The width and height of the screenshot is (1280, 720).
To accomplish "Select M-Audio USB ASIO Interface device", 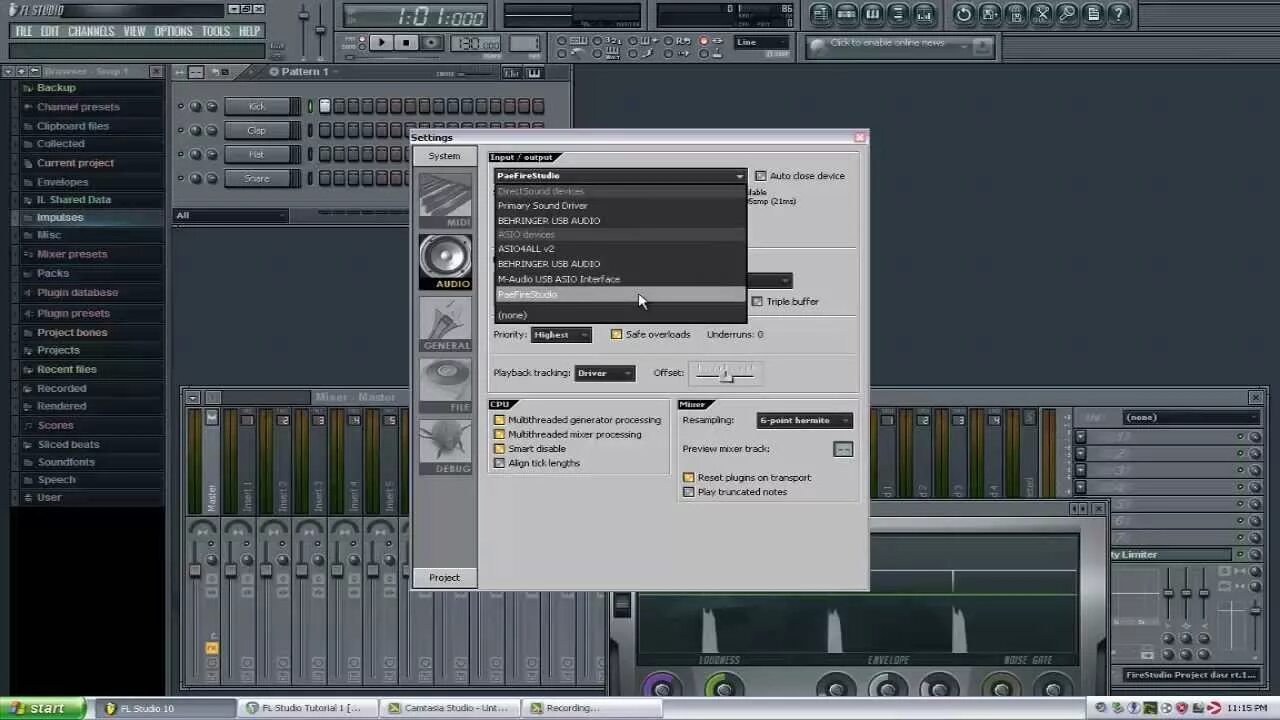I will (620, 279).
